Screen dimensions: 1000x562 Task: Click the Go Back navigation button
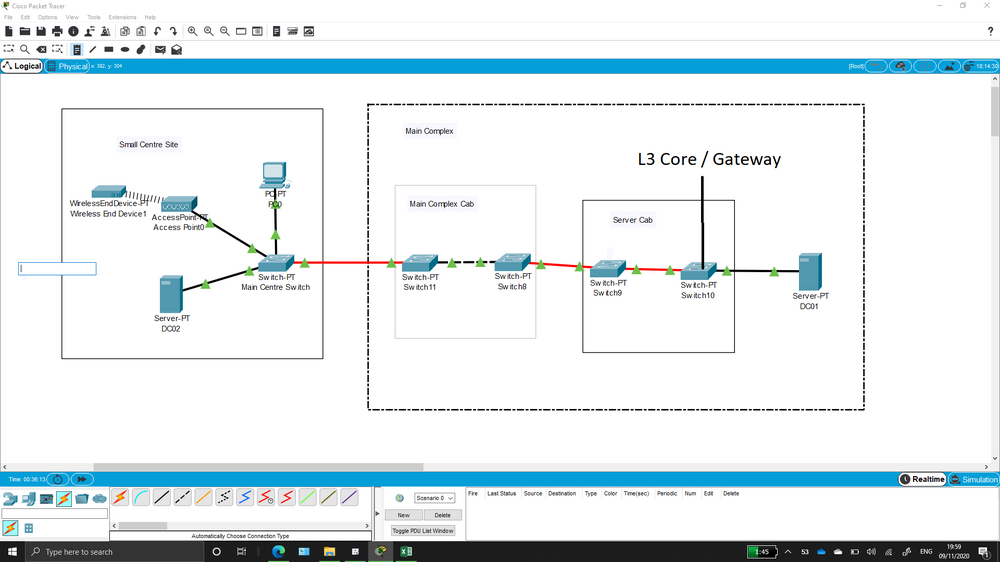coord(876,66)
